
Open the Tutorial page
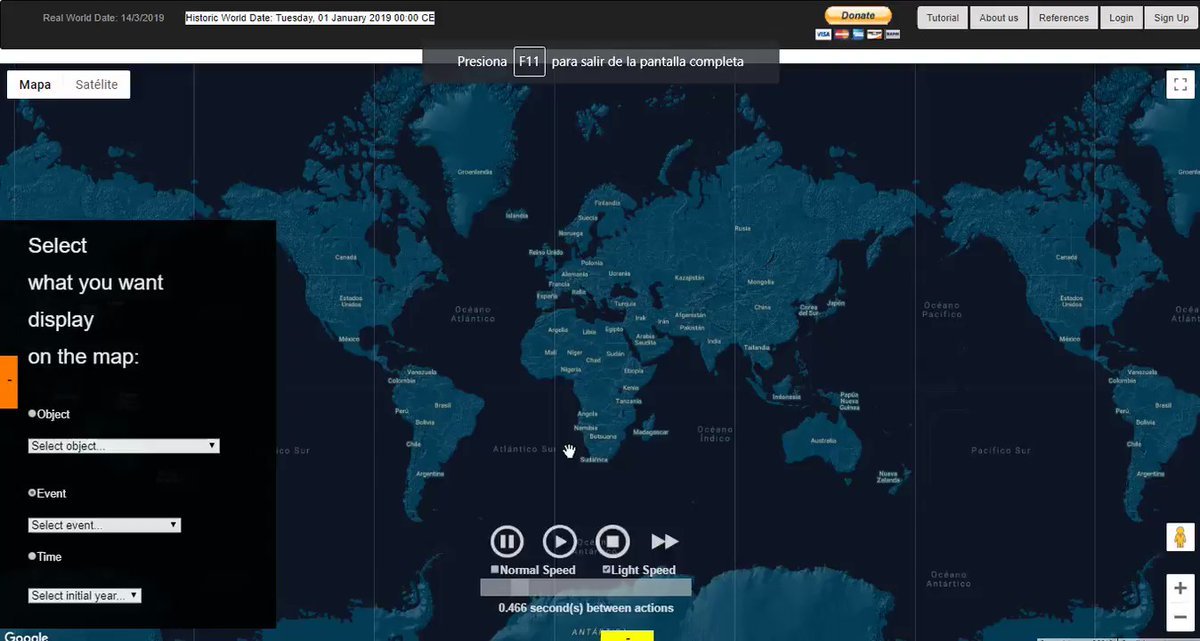click(942, 18)
